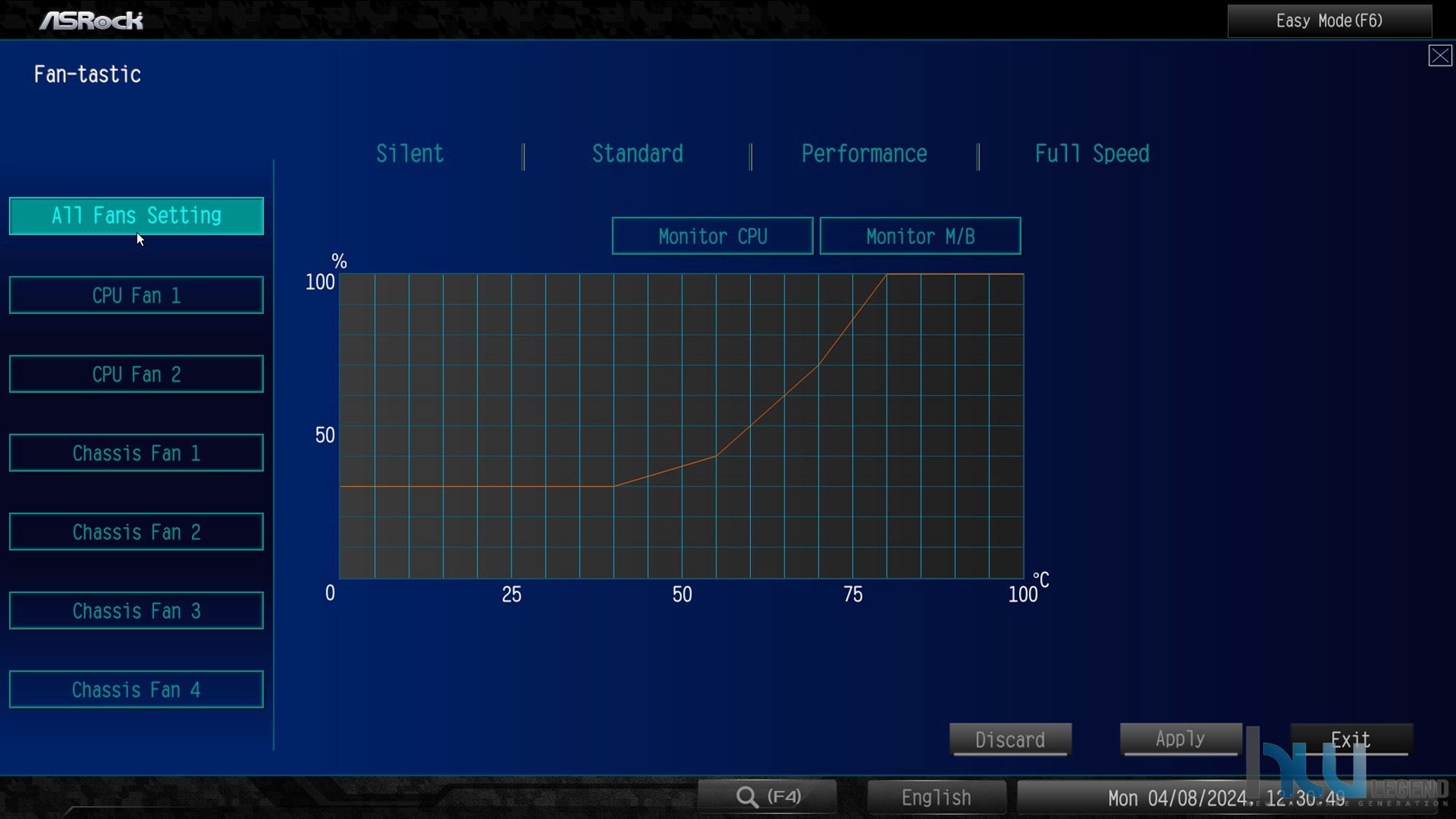Image resolution: width=1456 pixels, height=819 pixels.
Task: Select Monitor CPU temperature source
Action: (713, 236)
